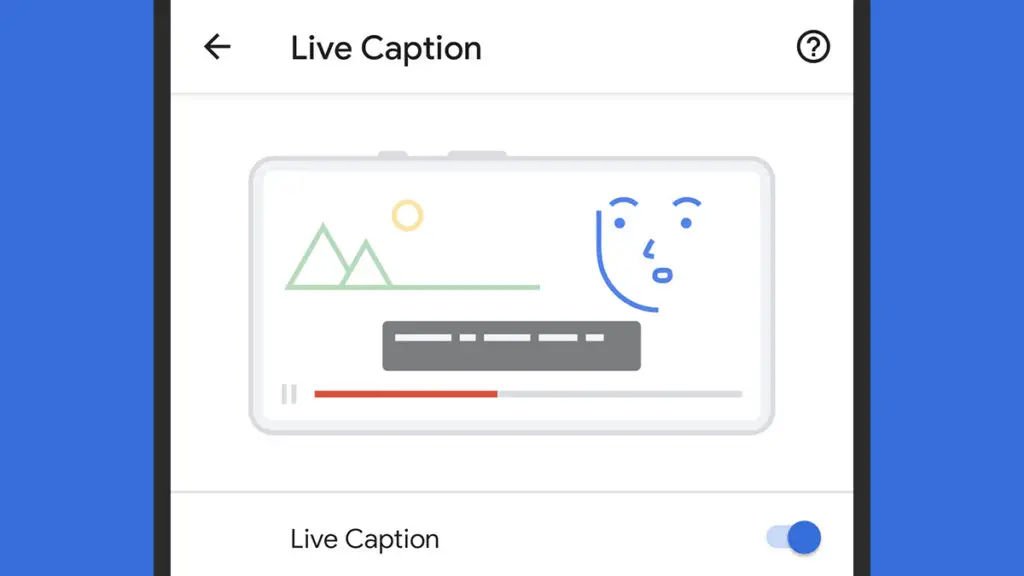
Task: Click the blue nose on the face drawing
Action: [649, 249]
